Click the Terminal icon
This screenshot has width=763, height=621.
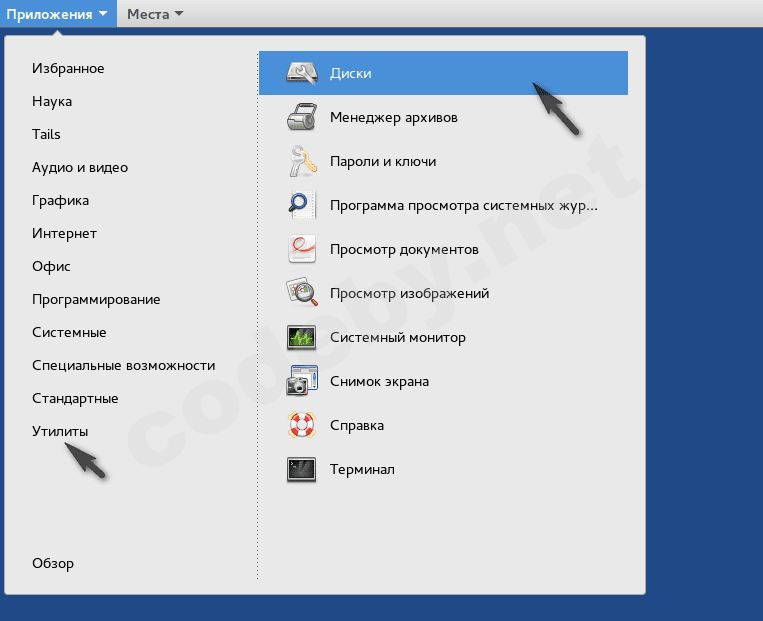[x=302, y=469]
